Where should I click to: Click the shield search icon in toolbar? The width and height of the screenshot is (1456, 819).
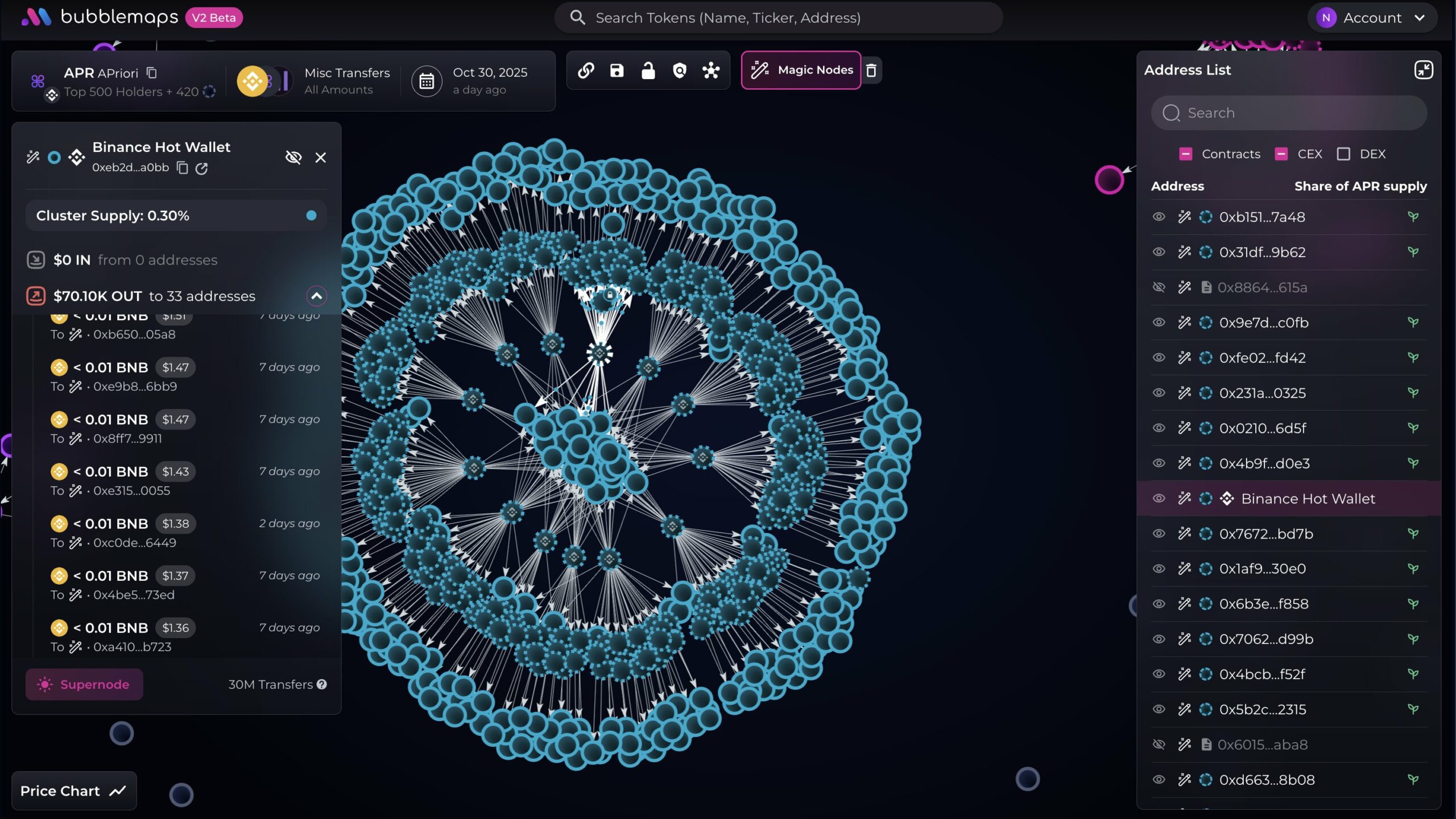679,71
